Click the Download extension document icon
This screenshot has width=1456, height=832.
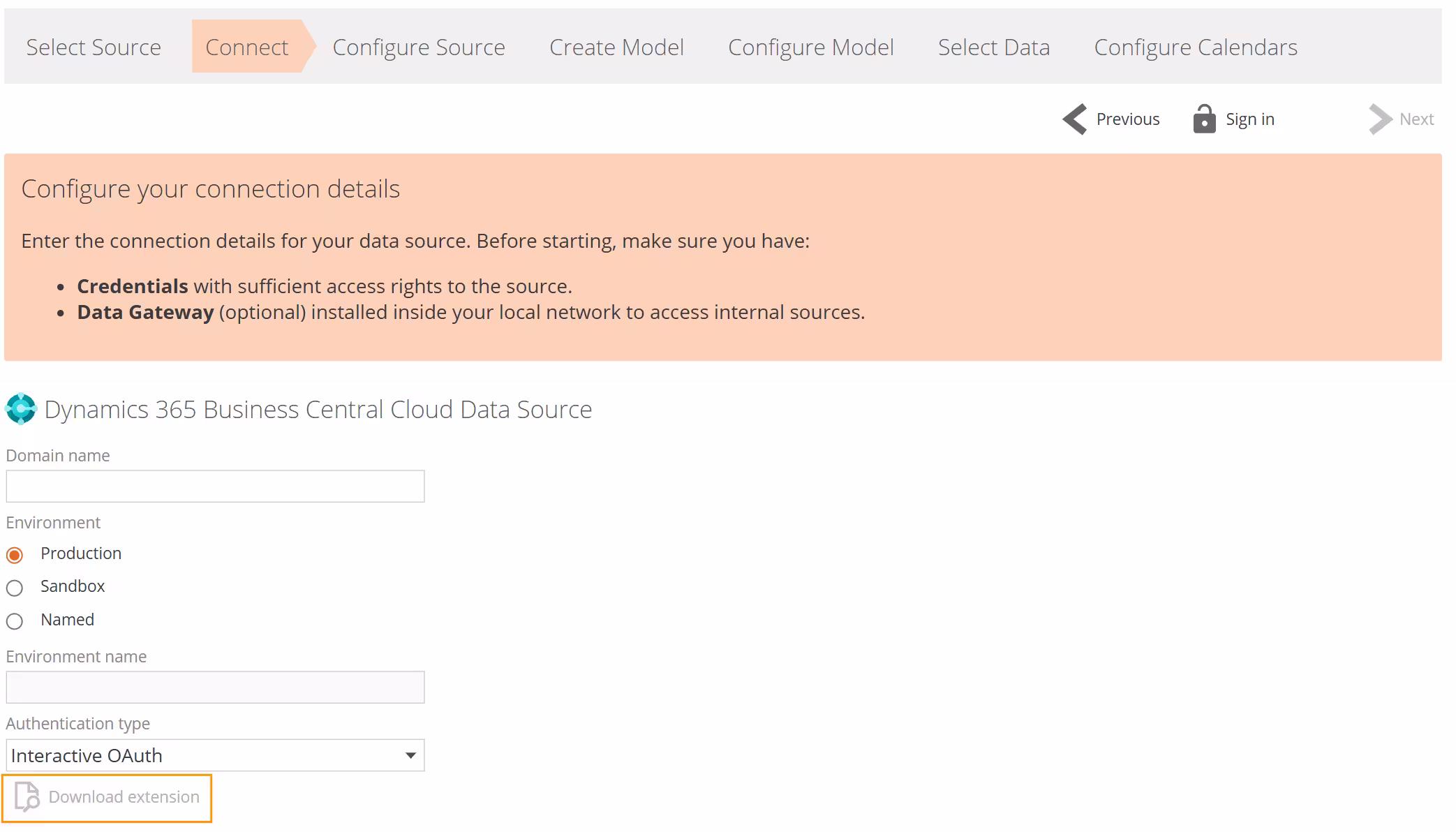pos(27,797)
